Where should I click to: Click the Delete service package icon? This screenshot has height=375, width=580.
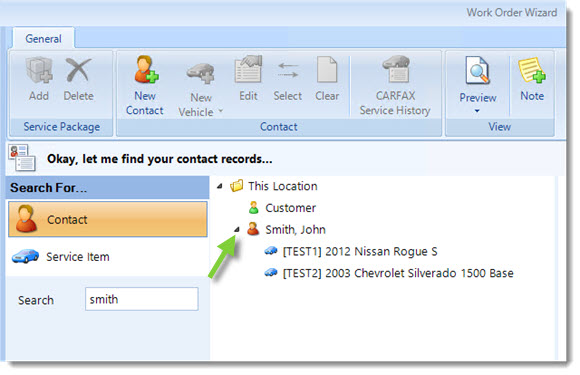pyautogui.click(x=78, y=70)
